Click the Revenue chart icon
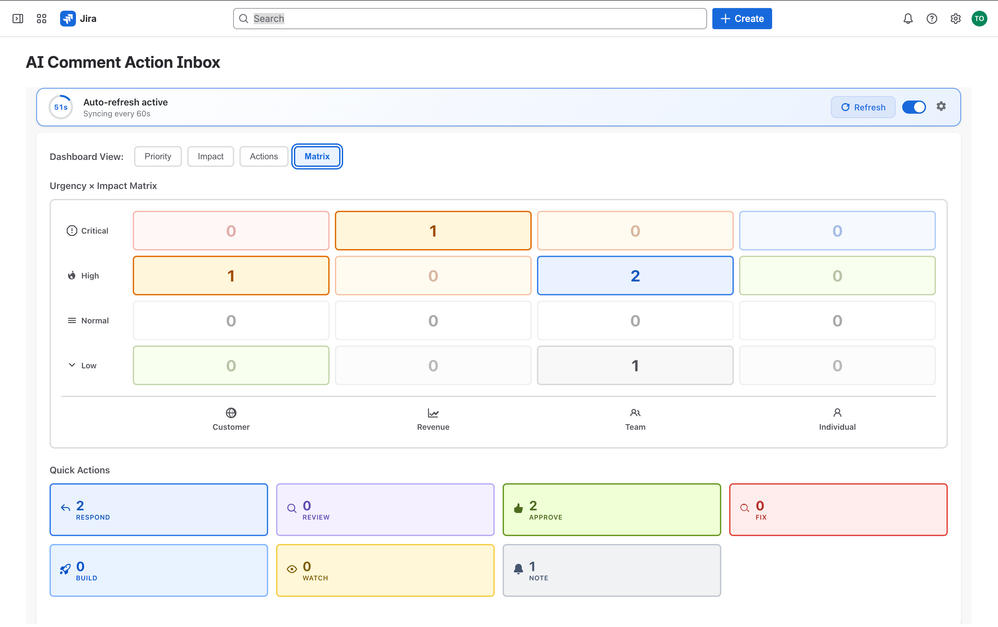 [x=433, y=412]
